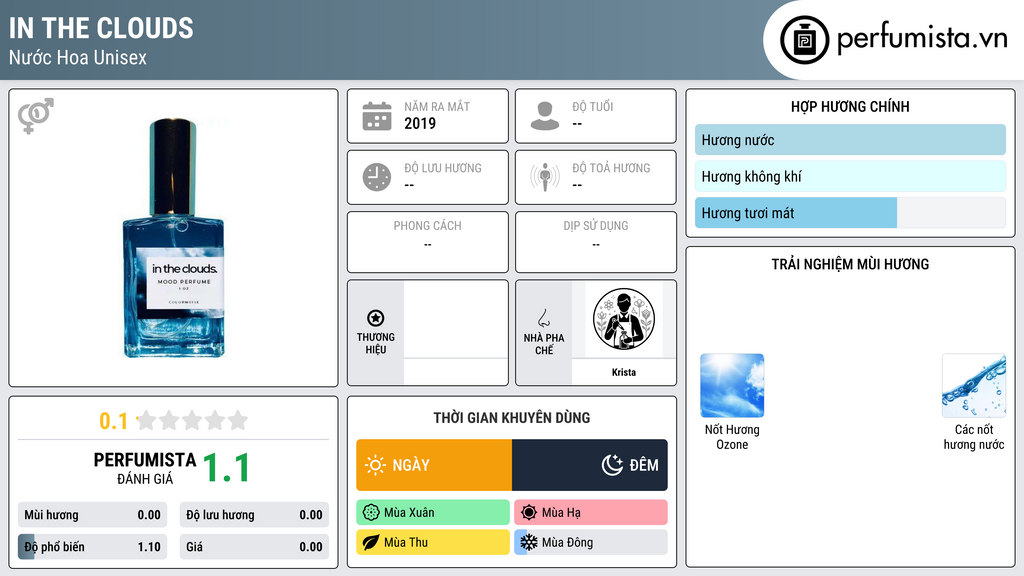Select the Ngày time segment
Screen dimensions: 1024x576
(434, 465)
